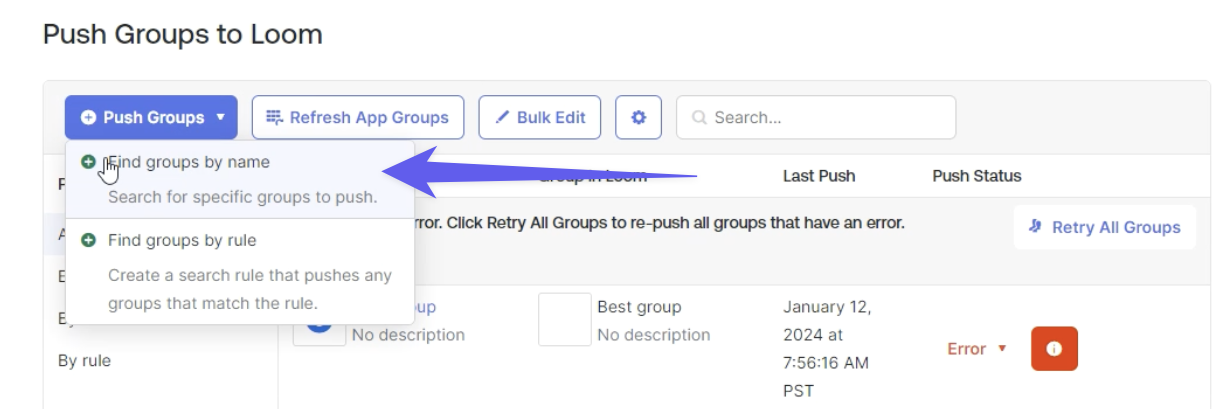Open the Best group name text
The height and width of the screenshot is (409, 1214).
[x=639, y=307]
